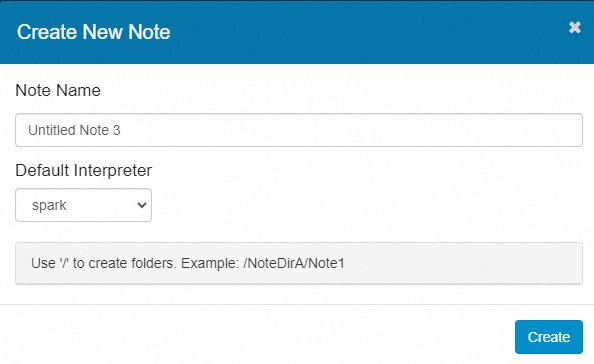
Task: Close the Create New Note dialog
Action: tap(574, 27)
